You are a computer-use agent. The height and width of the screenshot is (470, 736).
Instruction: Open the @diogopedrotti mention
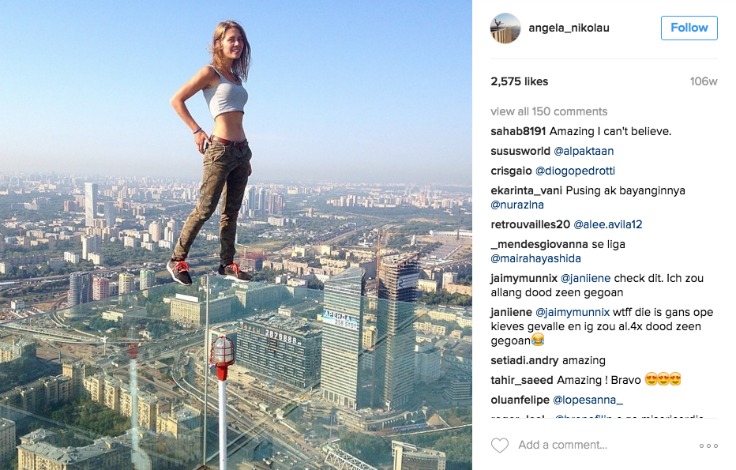coord(575,171)
